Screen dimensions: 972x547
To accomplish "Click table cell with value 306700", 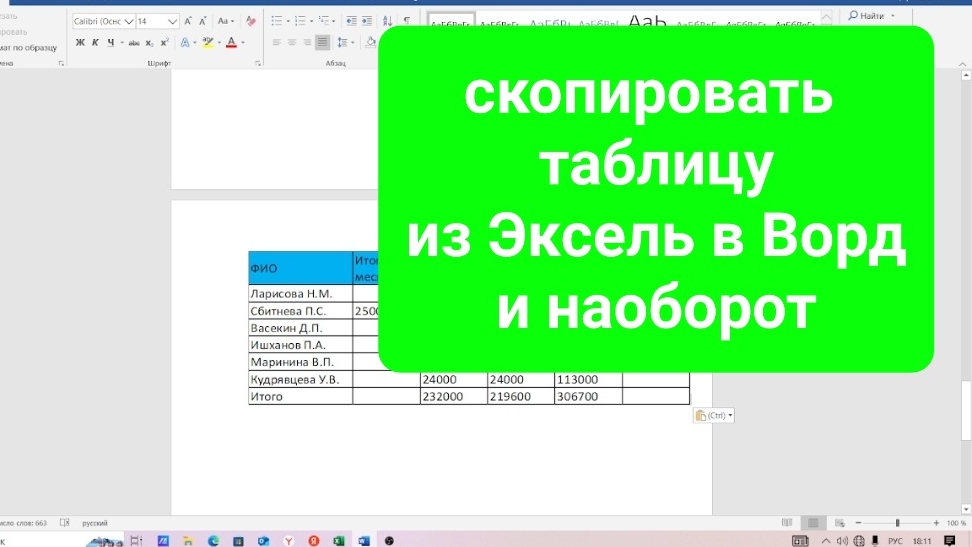I will (588, 396).
